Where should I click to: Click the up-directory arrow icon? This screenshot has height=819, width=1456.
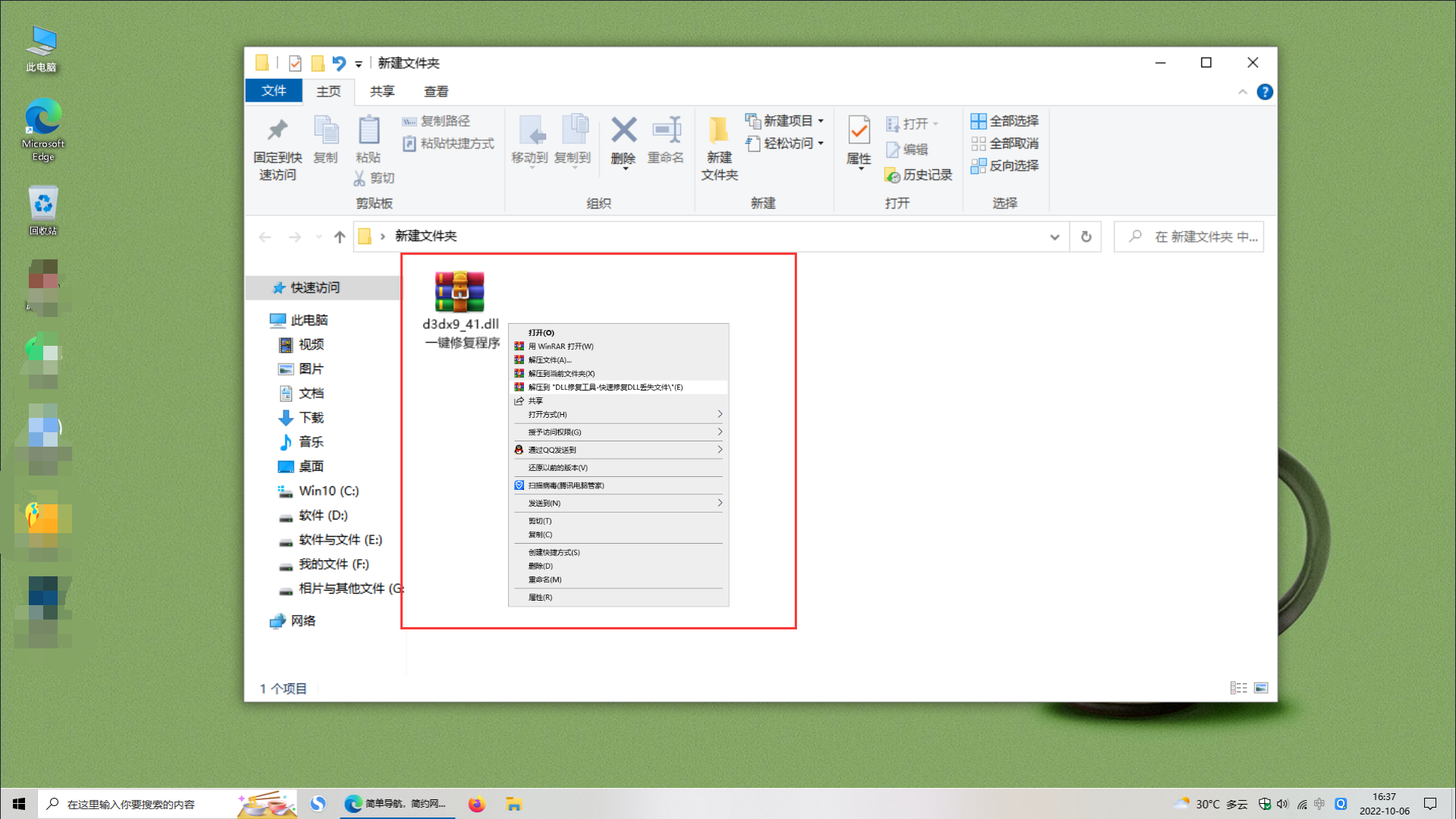click(x=340, y=237)
